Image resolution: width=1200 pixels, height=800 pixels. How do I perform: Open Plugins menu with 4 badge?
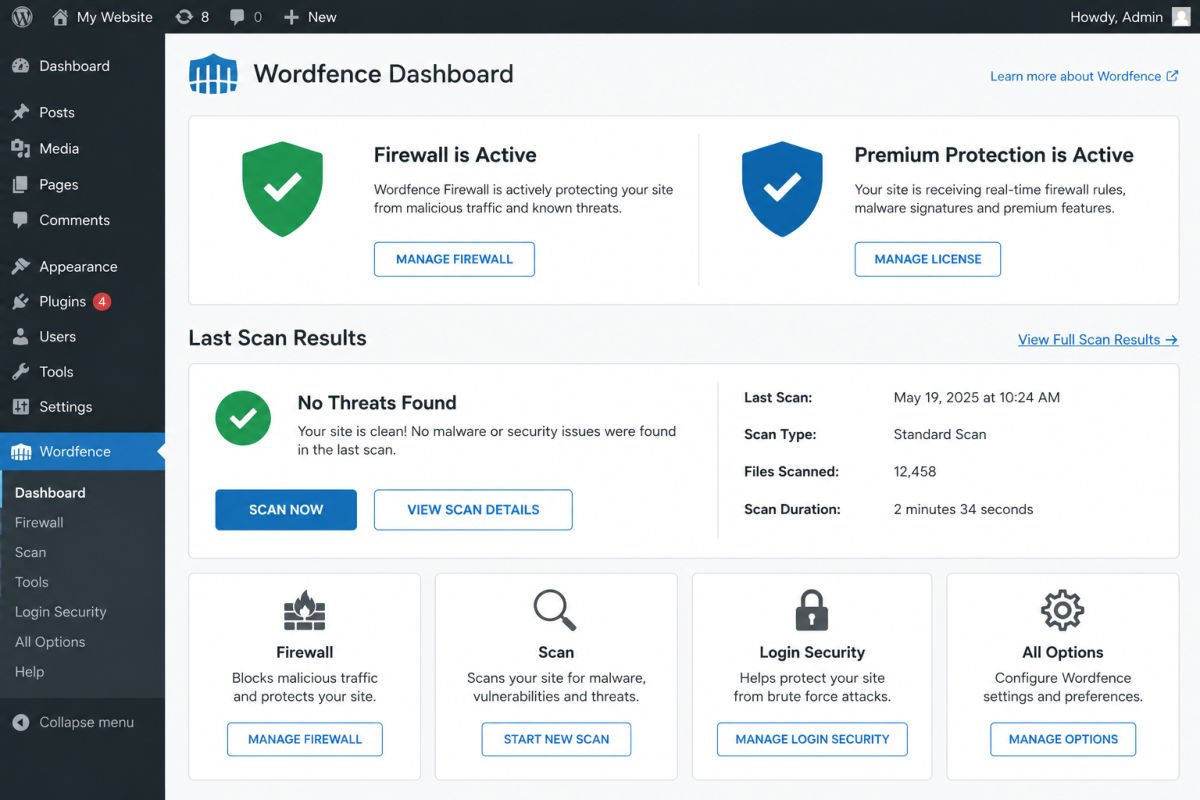[82, 301]
